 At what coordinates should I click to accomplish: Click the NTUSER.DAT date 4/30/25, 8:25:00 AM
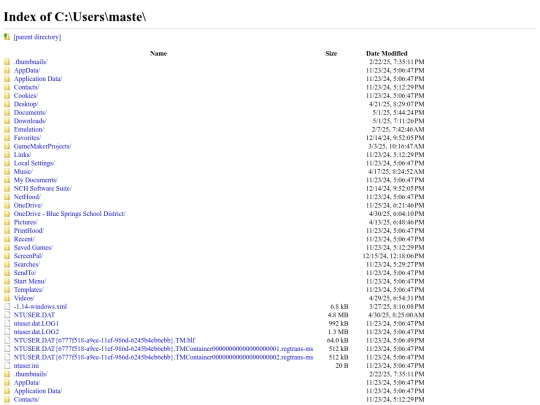point(396,315)
